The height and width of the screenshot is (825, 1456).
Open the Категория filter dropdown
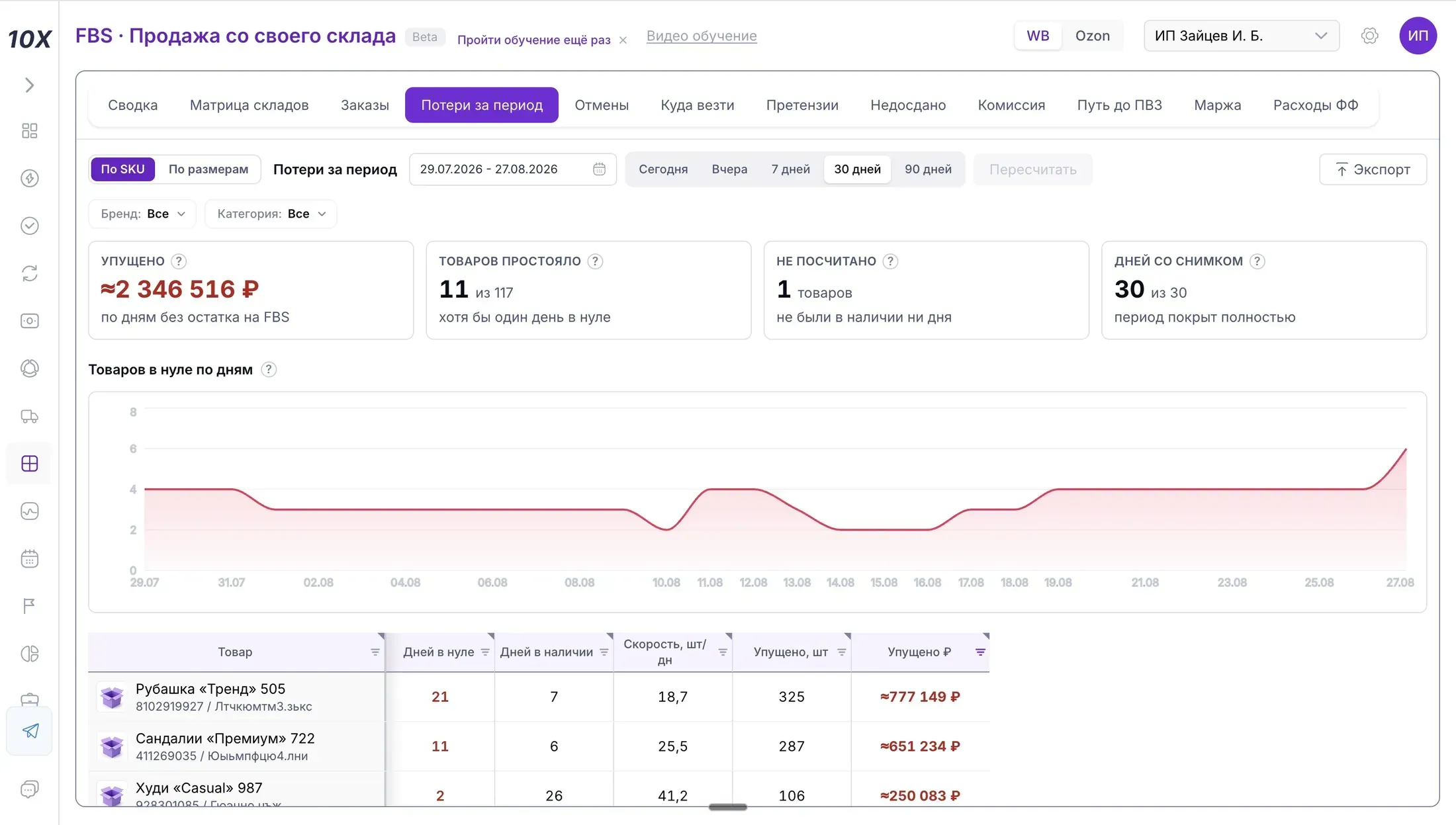click(271, 214)
